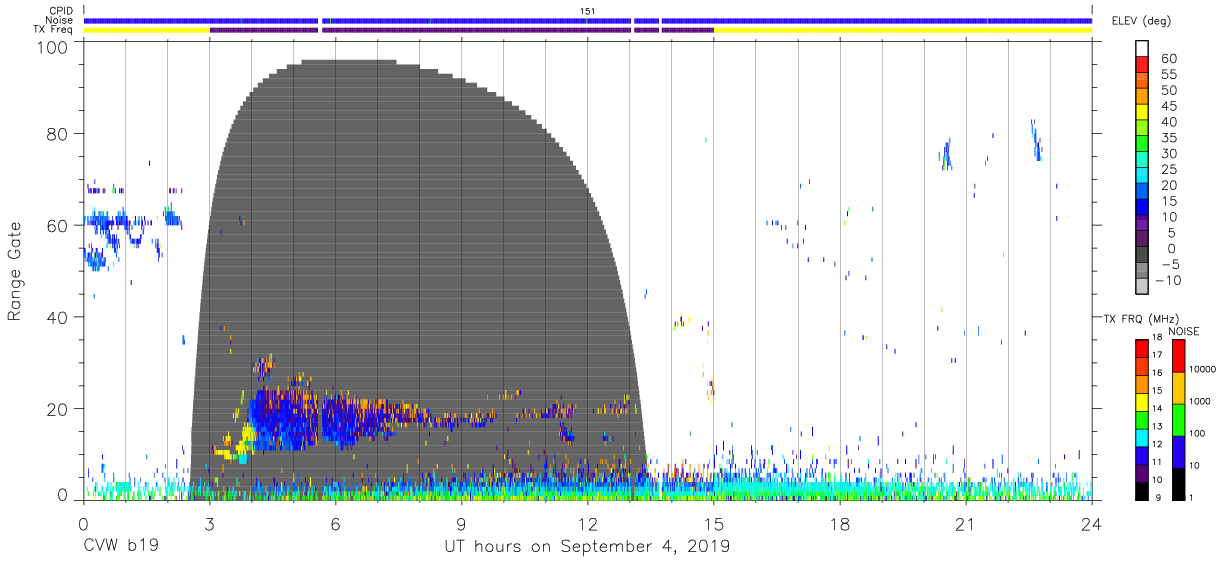Pick the red top segment of TX FRQ colorbar

pyautogui.click(x=1142, y=348)
